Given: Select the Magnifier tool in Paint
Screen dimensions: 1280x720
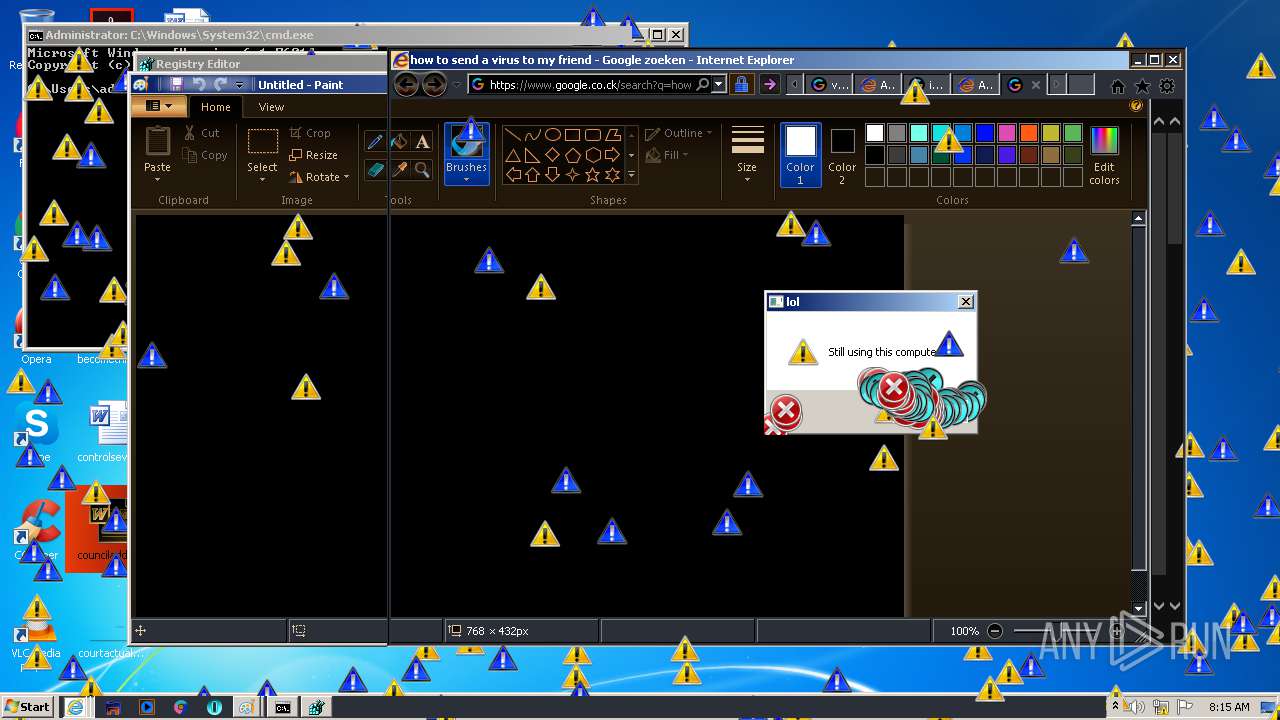Looking at the screenshot, I should click(422, 170).
